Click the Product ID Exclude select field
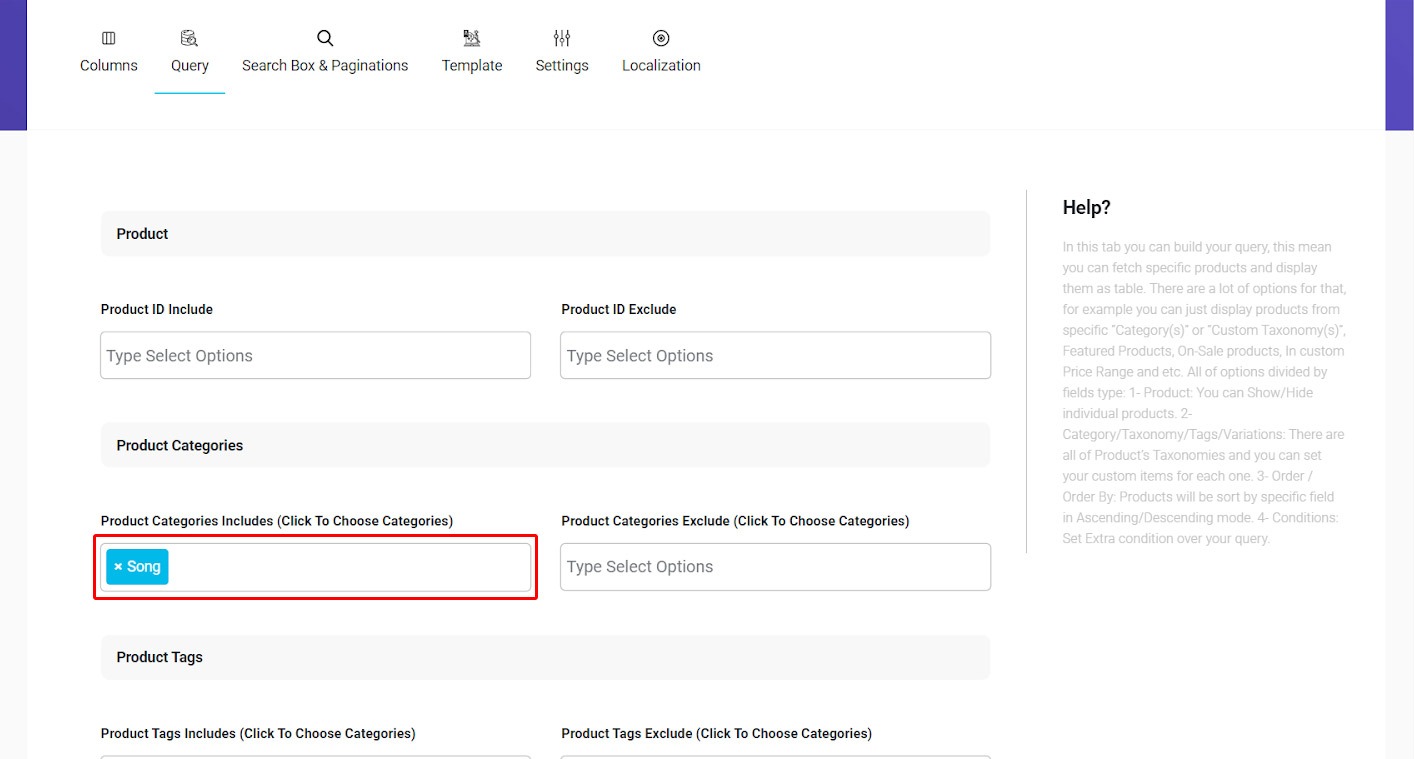The width and height of the screenshot is (1414, 759). tap(775, 355)
